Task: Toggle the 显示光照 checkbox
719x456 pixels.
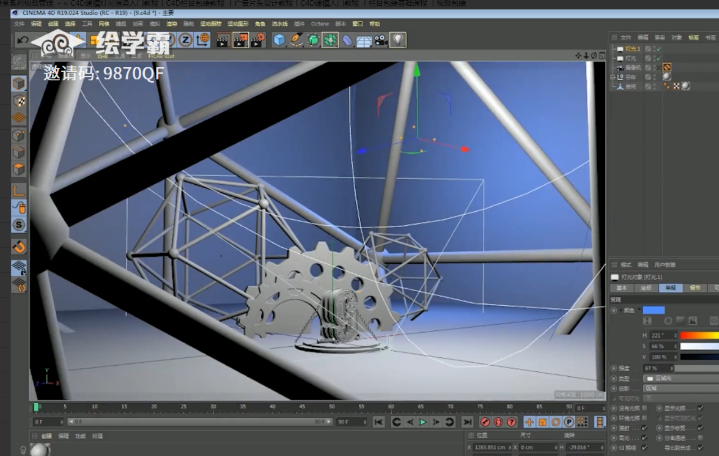Action: click(700, 408)
